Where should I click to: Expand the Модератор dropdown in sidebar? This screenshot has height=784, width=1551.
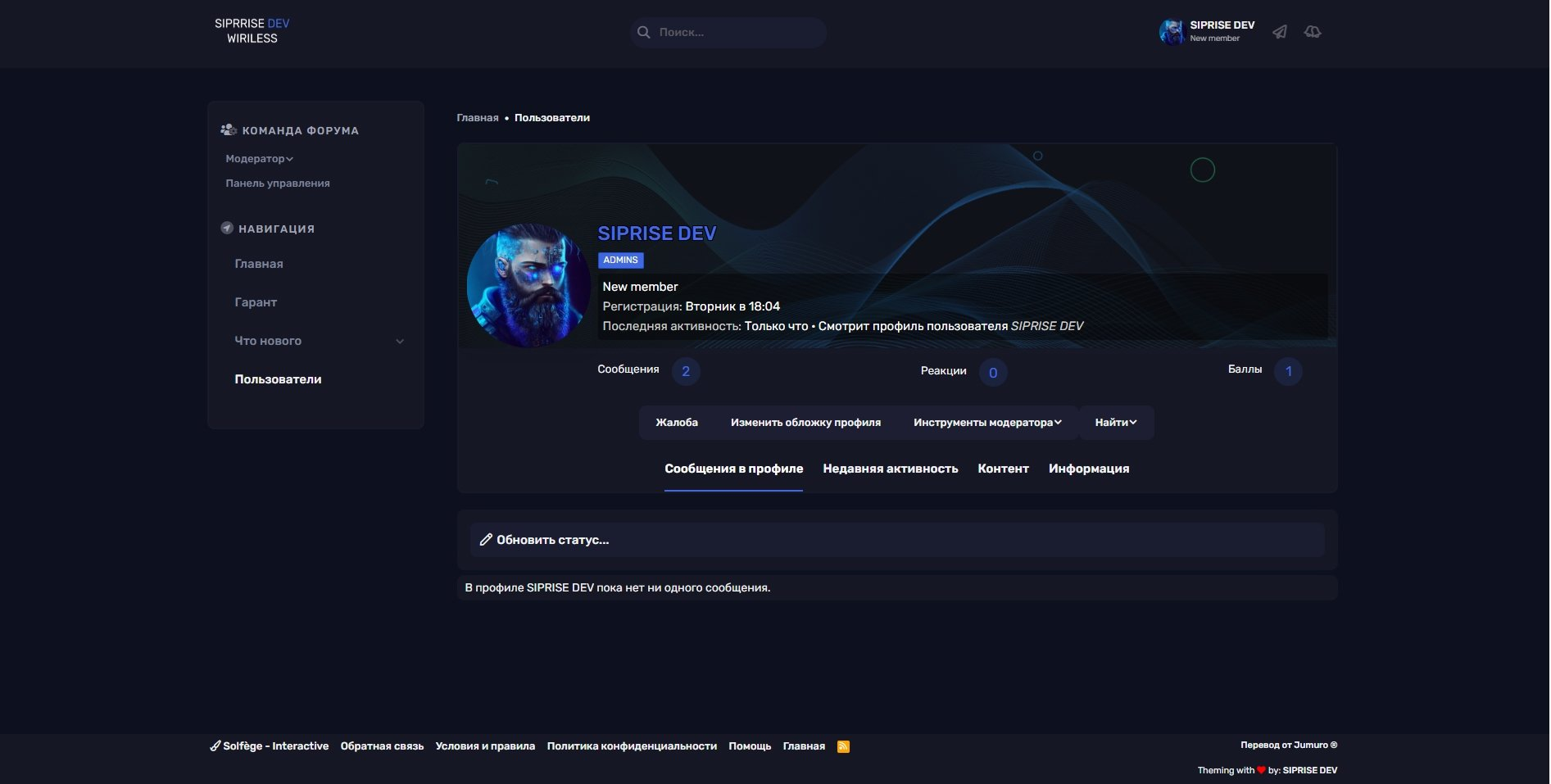(259, 159)
